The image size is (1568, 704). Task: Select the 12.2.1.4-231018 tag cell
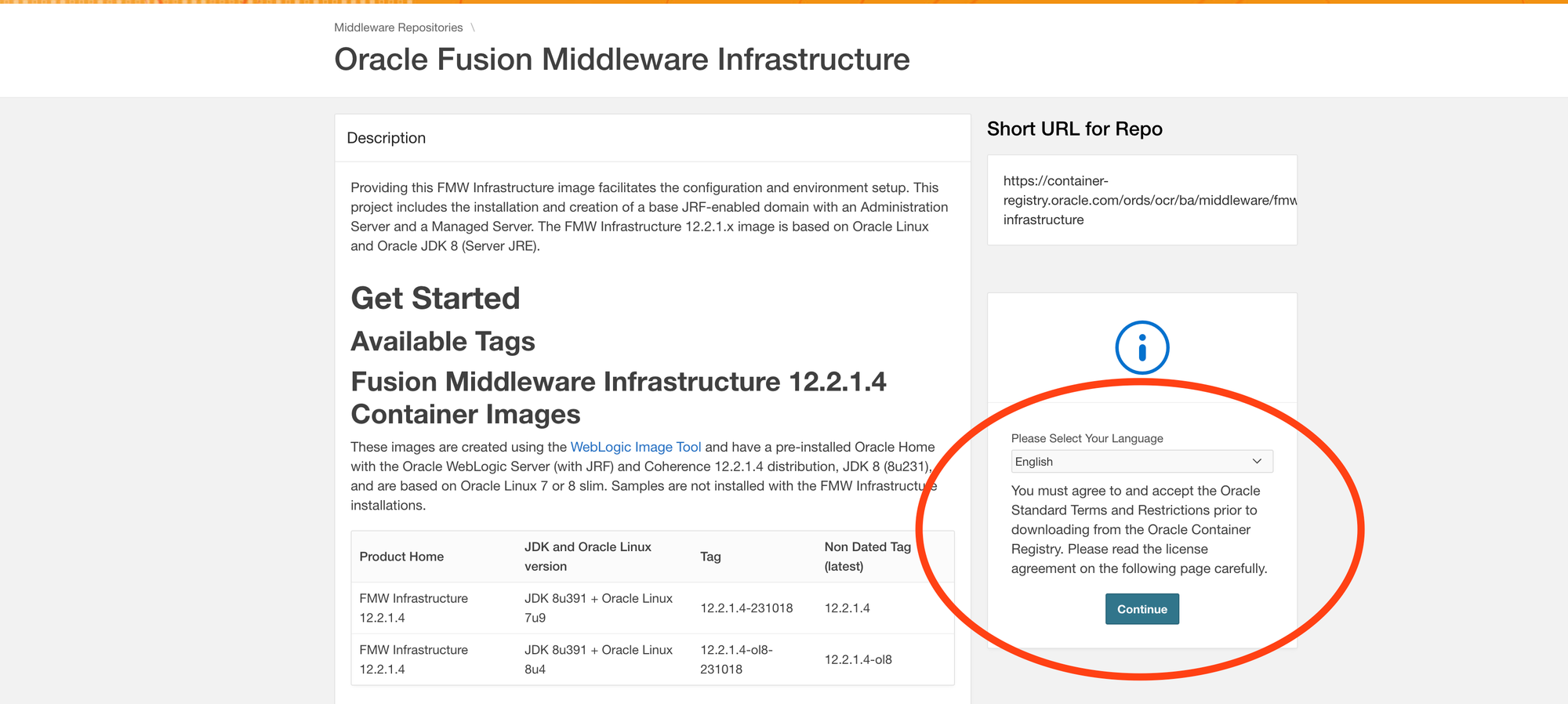[746, 608]
